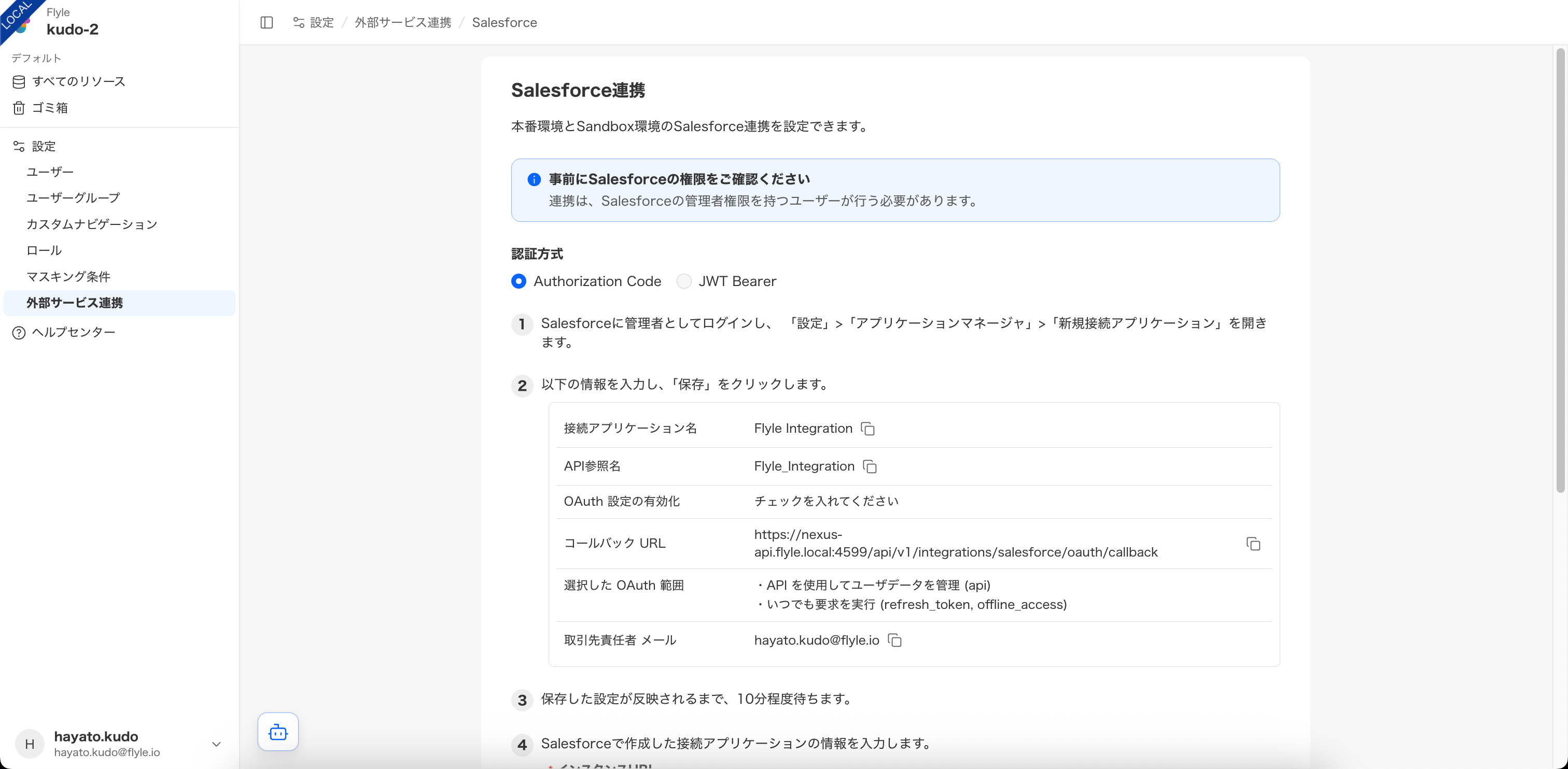Collapse the 設定 section in sidebar
This screenshot has height=769, width=1568.
pyautogui.click(x=43, y=146)
